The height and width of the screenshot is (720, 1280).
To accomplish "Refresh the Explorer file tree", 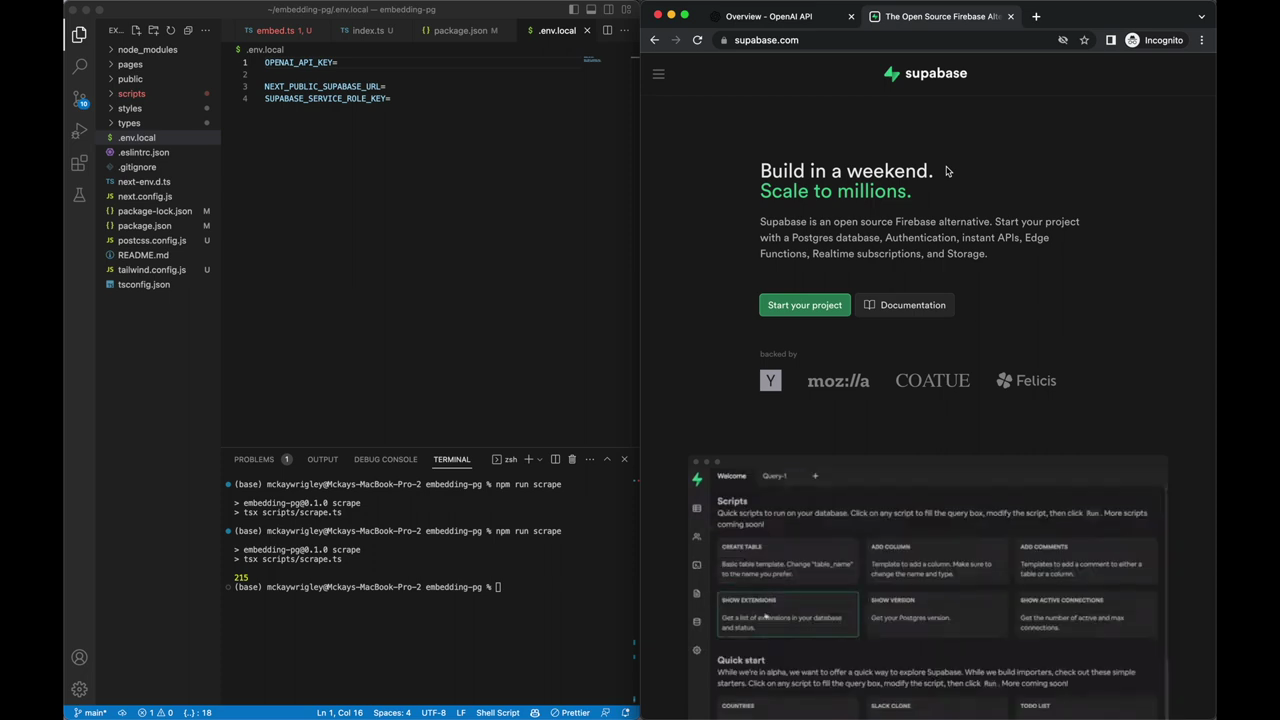I will pyautogui.click(x=171, y=30).
